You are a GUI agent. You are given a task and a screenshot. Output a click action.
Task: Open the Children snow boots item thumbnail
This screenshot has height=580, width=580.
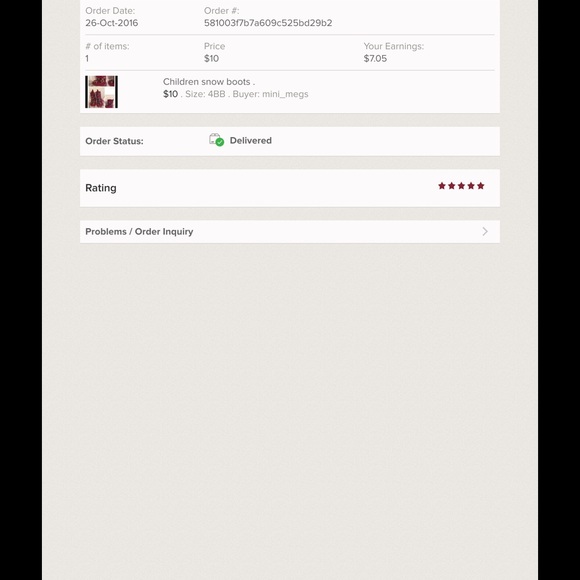coord(101,92)
